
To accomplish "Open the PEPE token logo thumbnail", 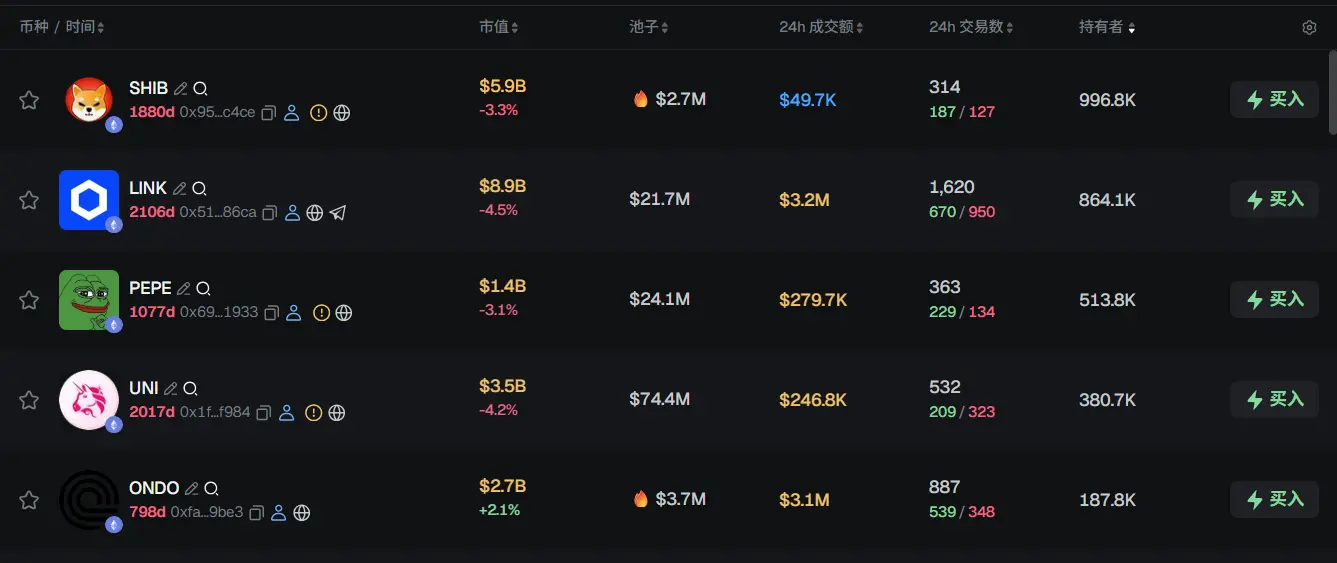I will (x=89, y=300).
